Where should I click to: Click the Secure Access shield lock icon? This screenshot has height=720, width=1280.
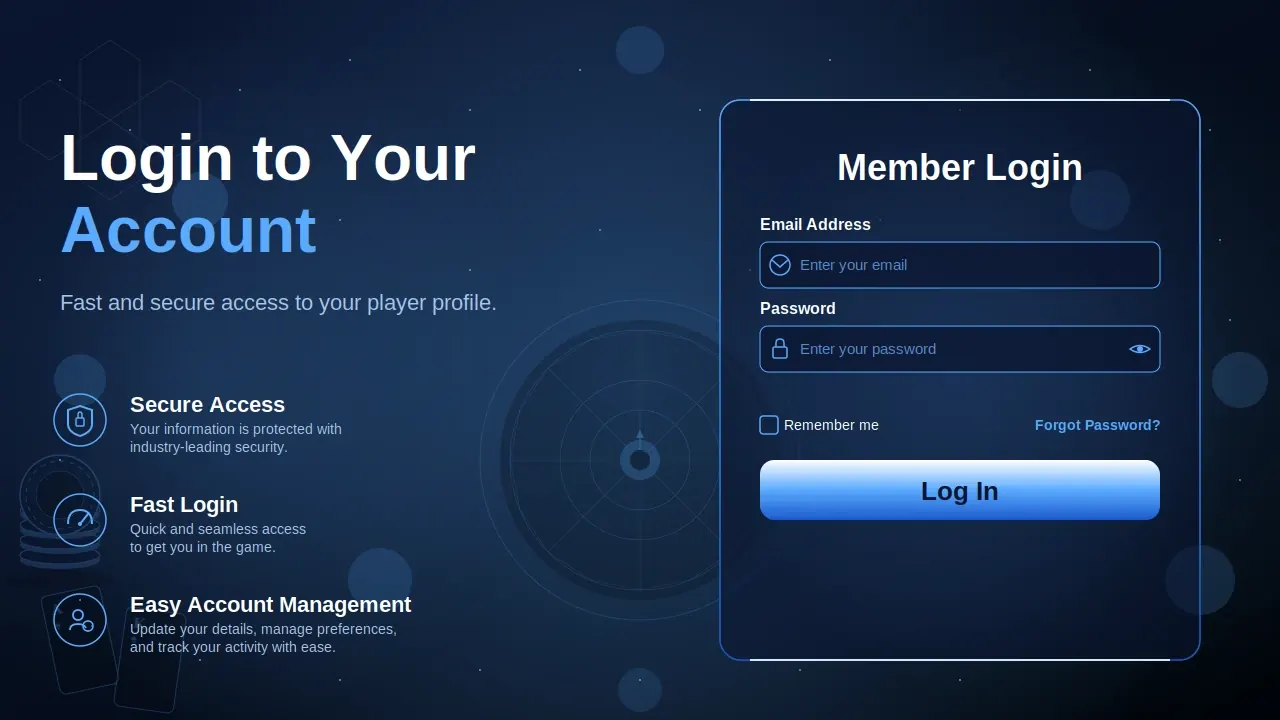80,420
